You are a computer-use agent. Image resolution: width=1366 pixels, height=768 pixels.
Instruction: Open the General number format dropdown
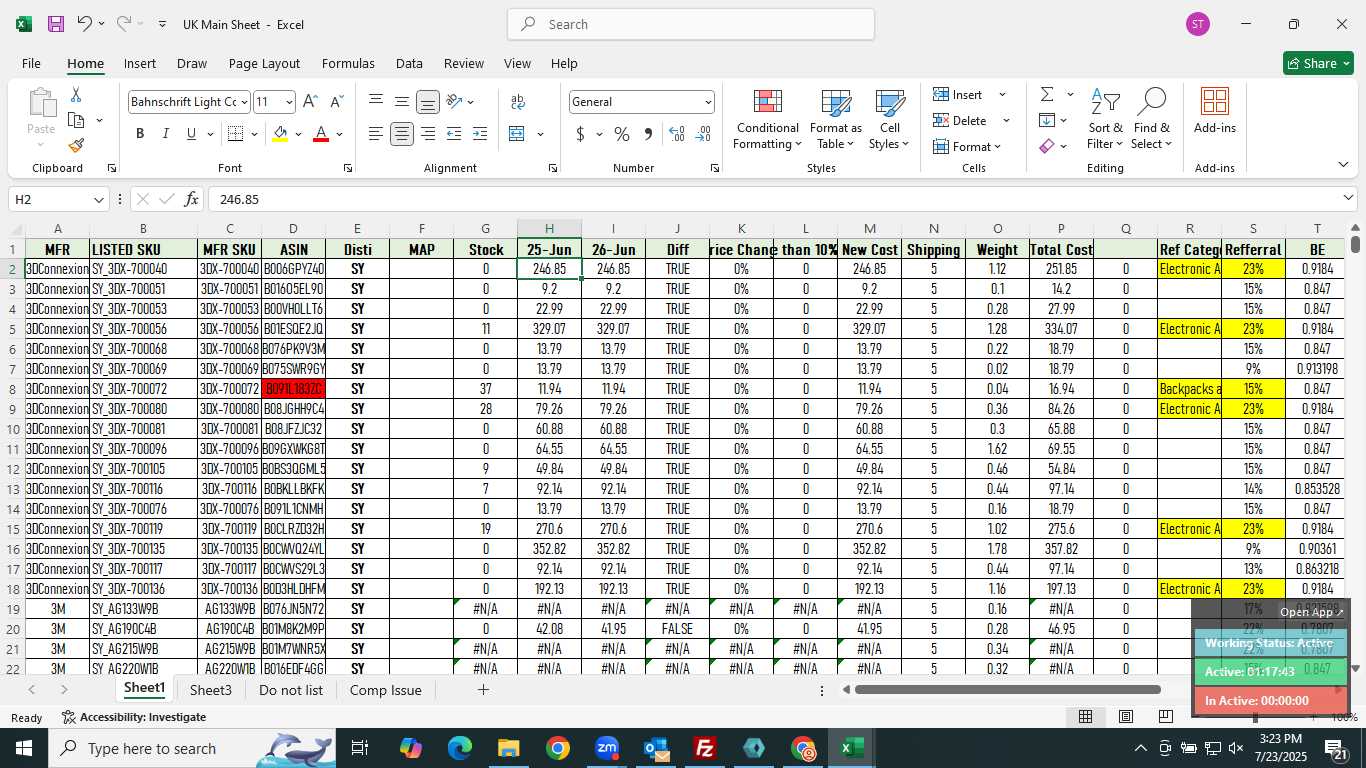[708, 102]
